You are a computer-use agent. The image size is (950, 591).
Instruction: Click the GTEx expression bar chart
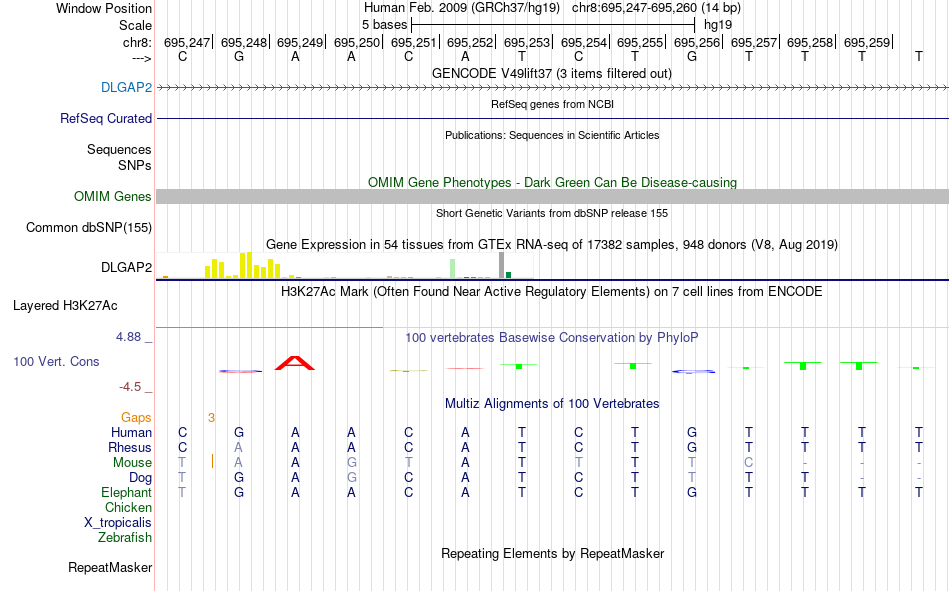345,265
